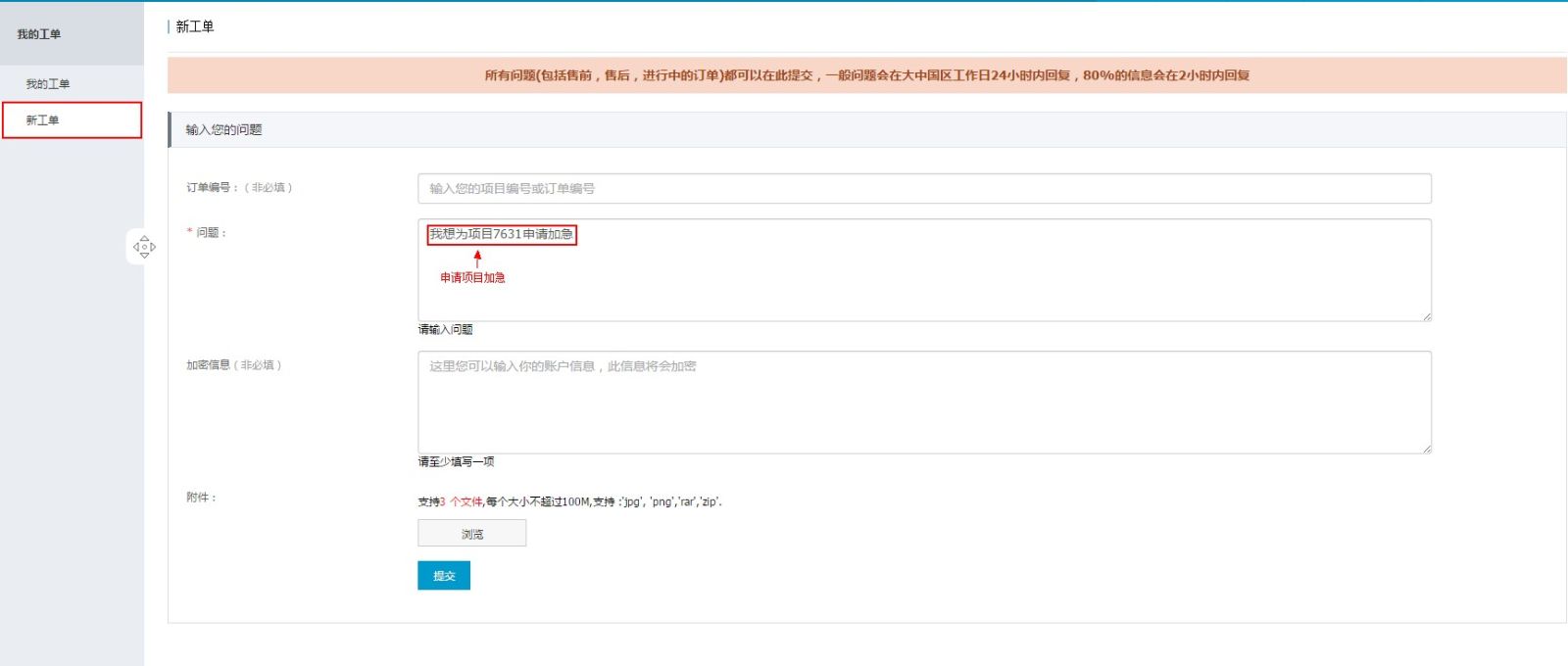The height and width of the screenshot is (666, 1568).
Task: Focus the 加密信息 account info textarea
Action: [x=923, y=402]
